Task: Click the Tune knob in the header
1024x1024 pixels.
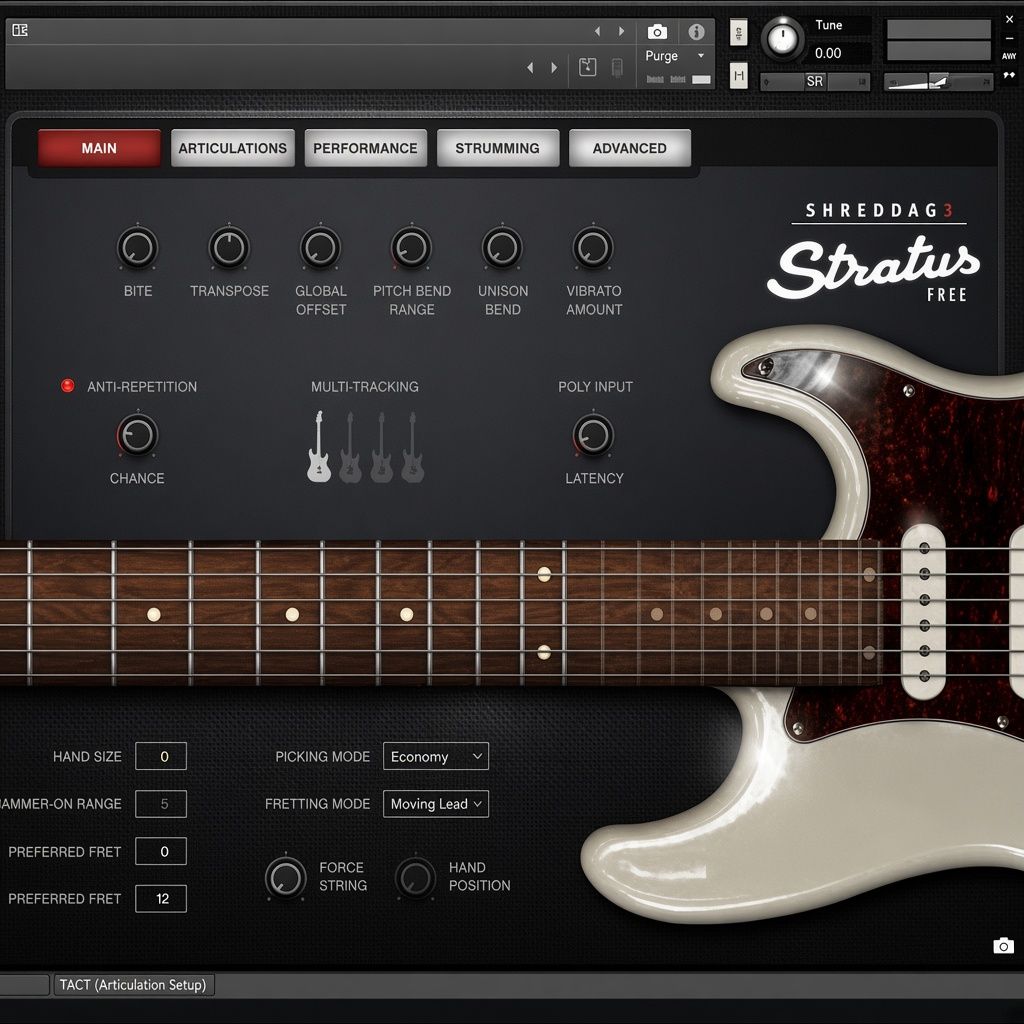Action: tap(782, 38)
